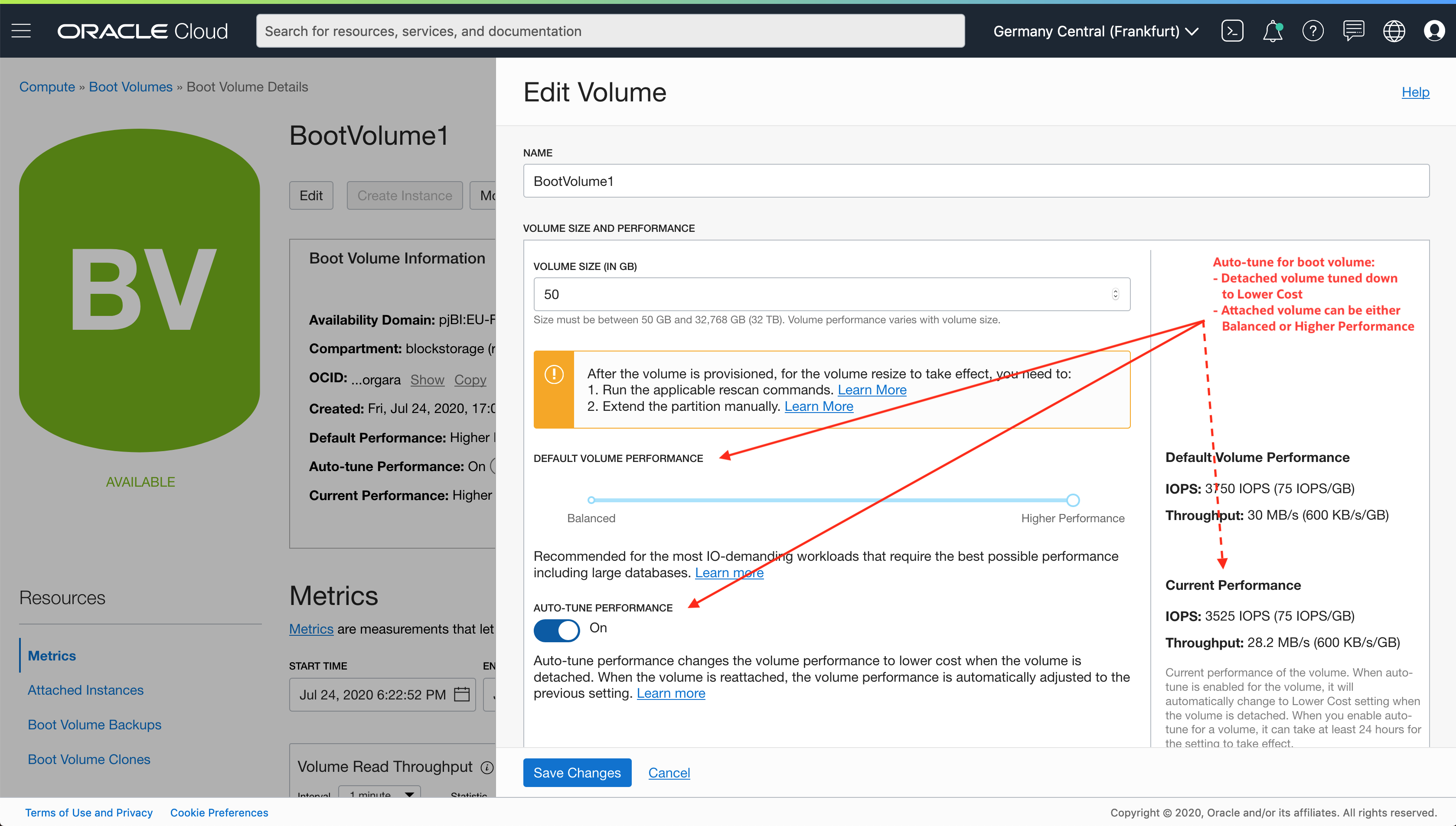Click the help question mark icon
This screenshot has width=1456, height=826.
[1312, 31]
